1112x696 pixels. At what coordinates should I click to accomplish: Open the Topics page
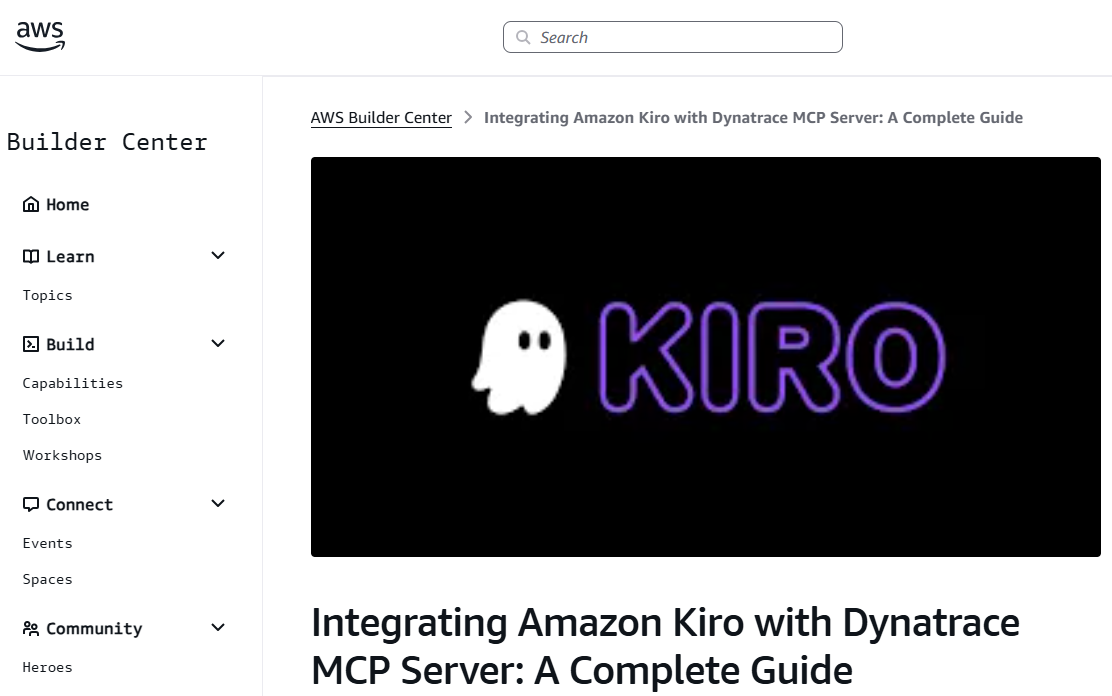click(x=47, y=295)
